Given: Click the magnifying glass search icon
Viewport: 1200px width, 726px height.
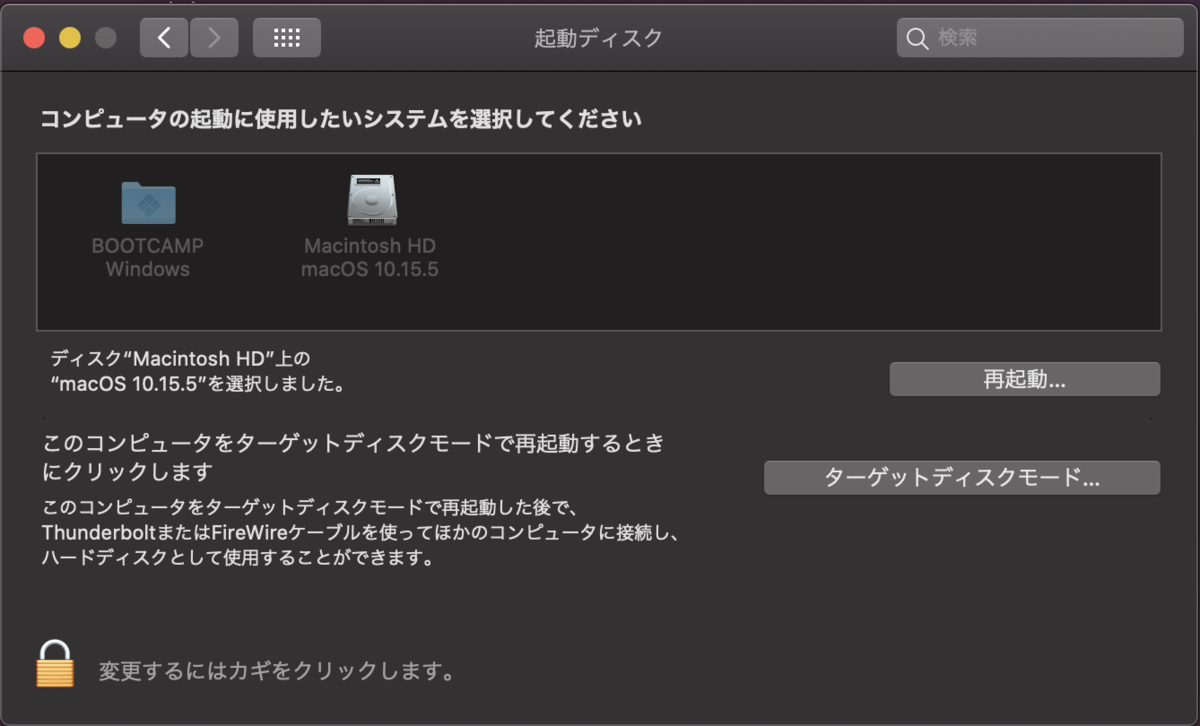Looking at the screenshot, I should 917,39.
